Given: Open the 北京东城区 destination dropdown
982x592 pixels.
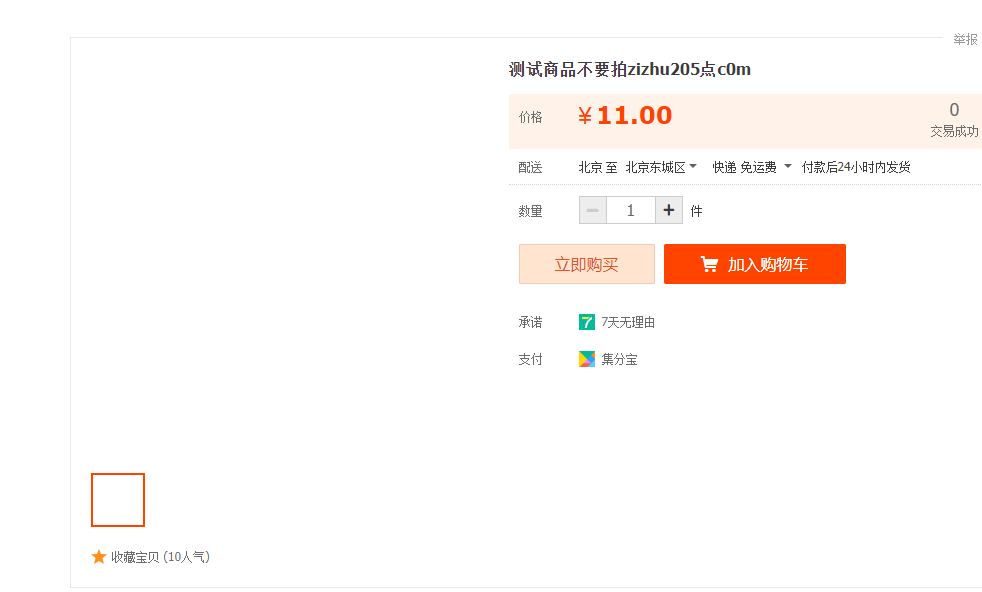Looking at the screenshot, I should click(661, 167).
